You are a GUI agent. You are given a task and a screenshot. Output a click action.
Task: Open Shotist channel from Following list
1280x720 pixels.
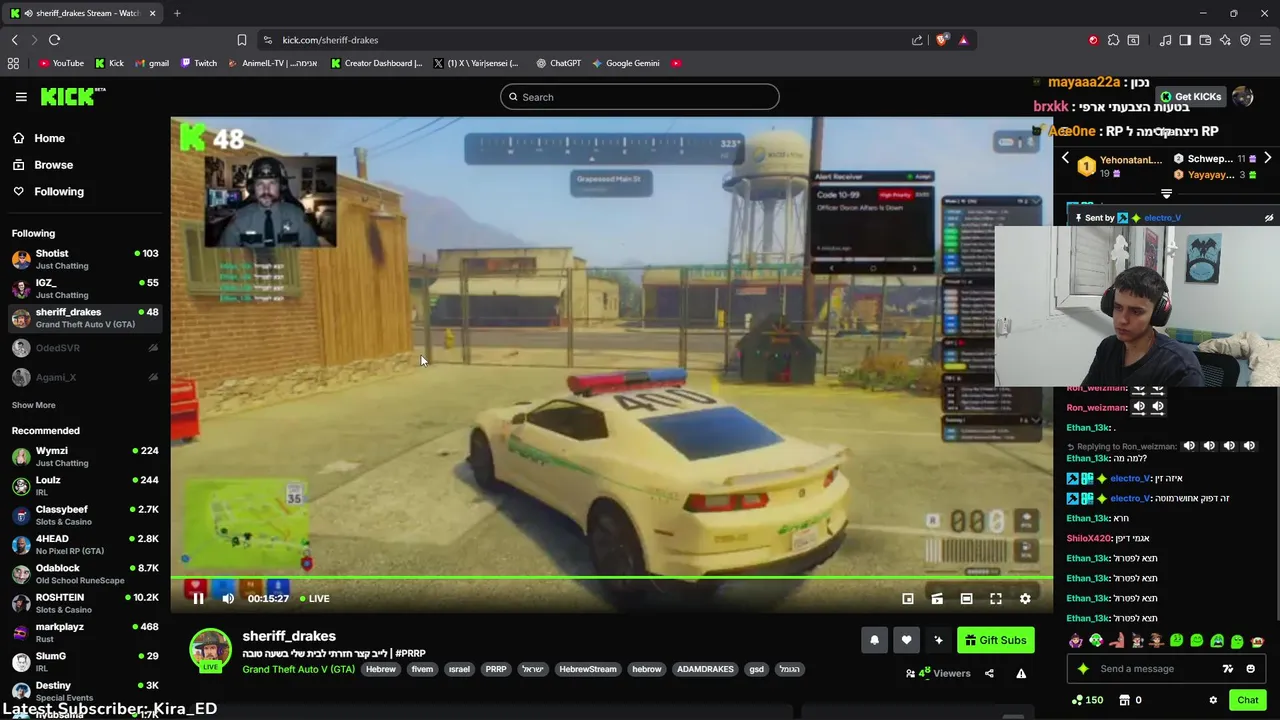click(85, 259)
